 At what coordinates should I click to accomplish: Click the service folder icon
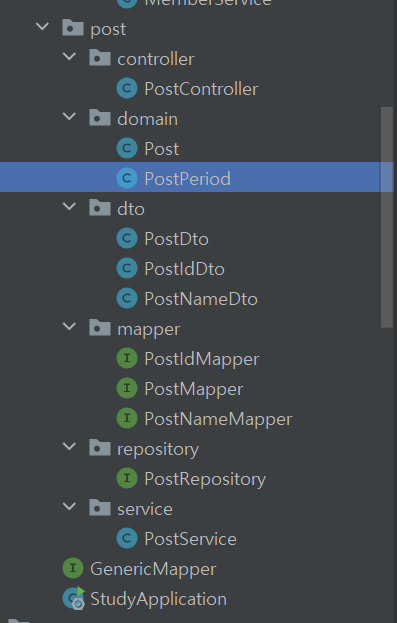coord(100,508)
